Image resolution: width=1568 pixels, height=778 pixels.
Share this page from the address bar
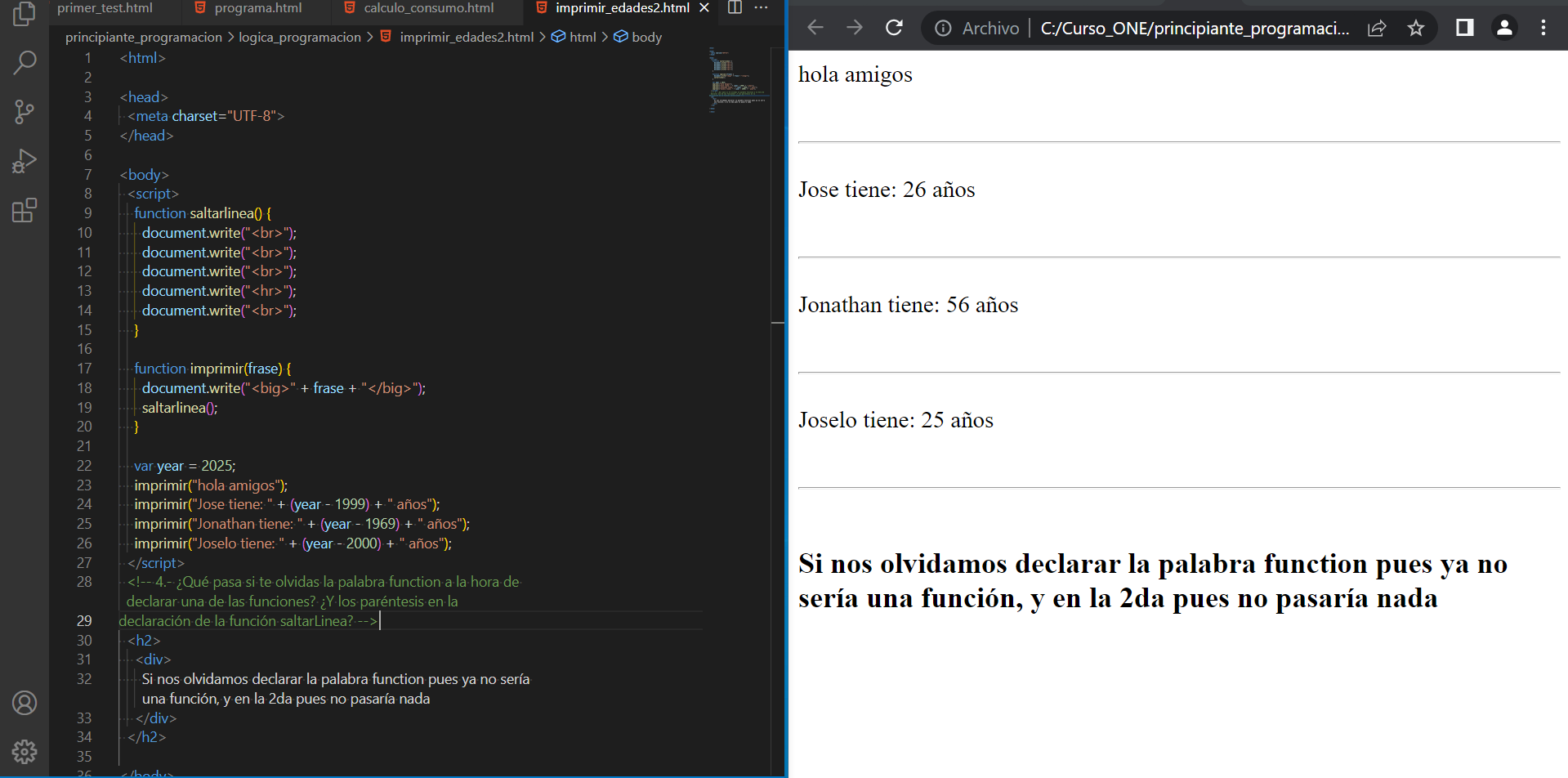1377,29
